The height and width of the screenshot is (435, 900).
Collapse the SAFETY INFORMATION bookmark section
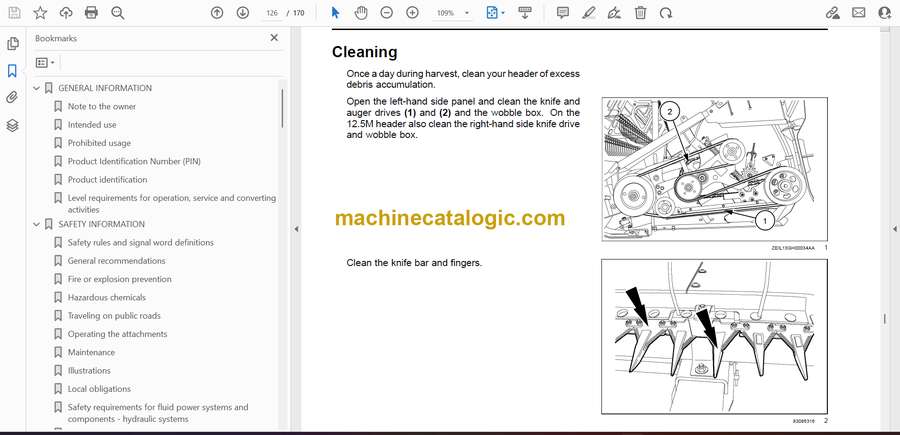coord(37,224)
